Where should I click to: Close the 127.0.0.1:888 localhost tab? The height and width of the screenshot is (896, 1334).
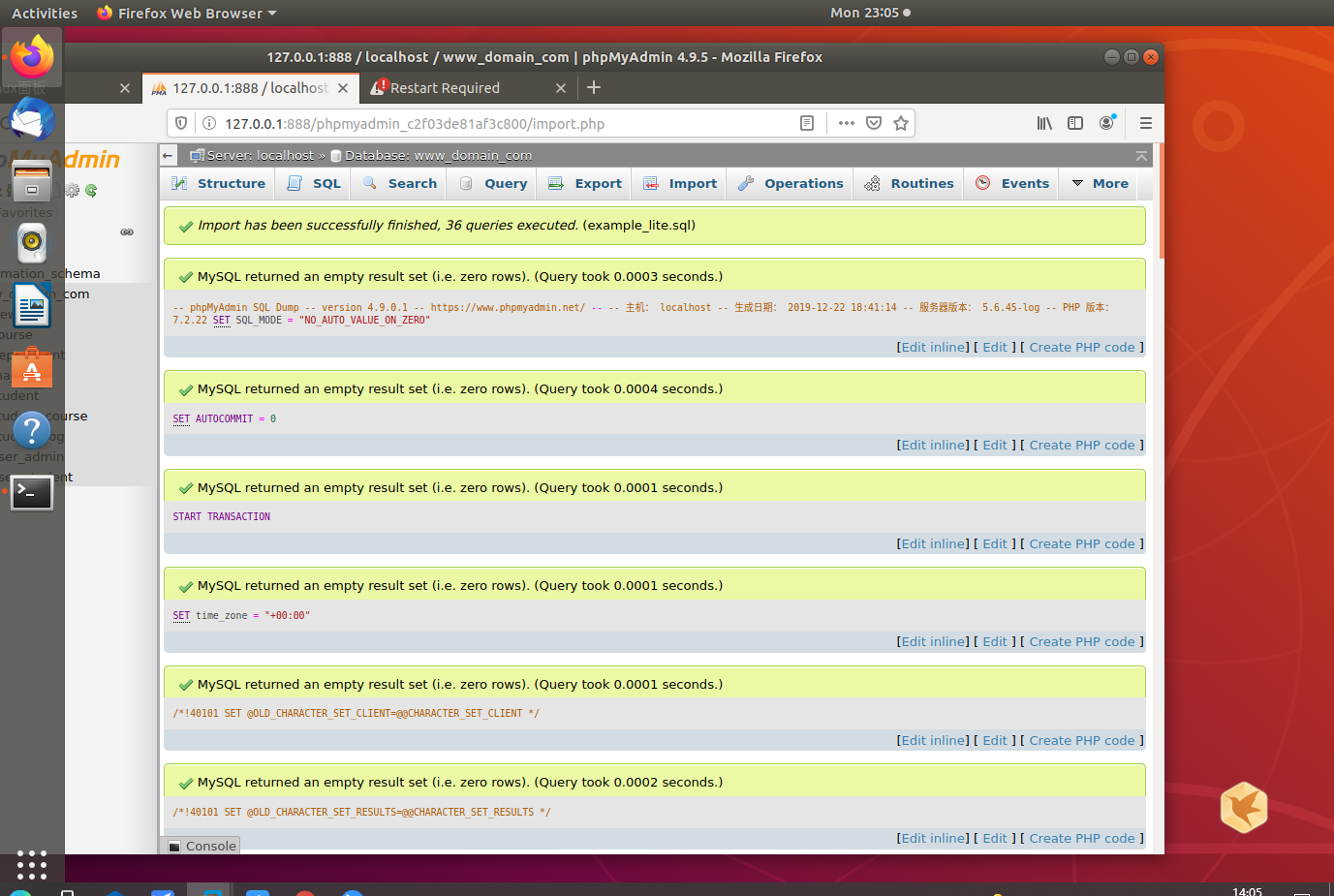[343, 87]
